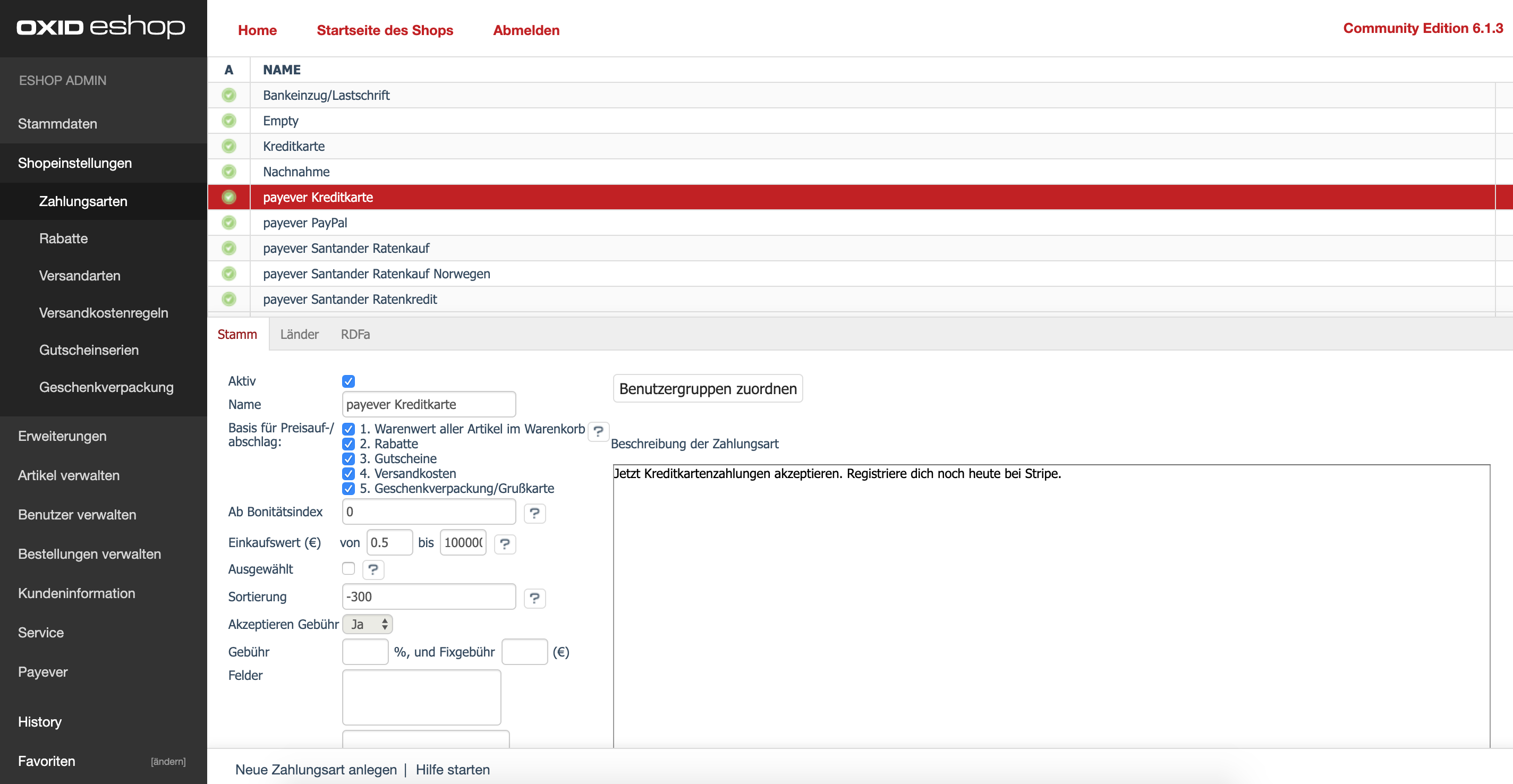Viewport: 1513px width, 784px height.
Task: Click the active icon in payever Kreditkarte row
Action: [228, 197]
